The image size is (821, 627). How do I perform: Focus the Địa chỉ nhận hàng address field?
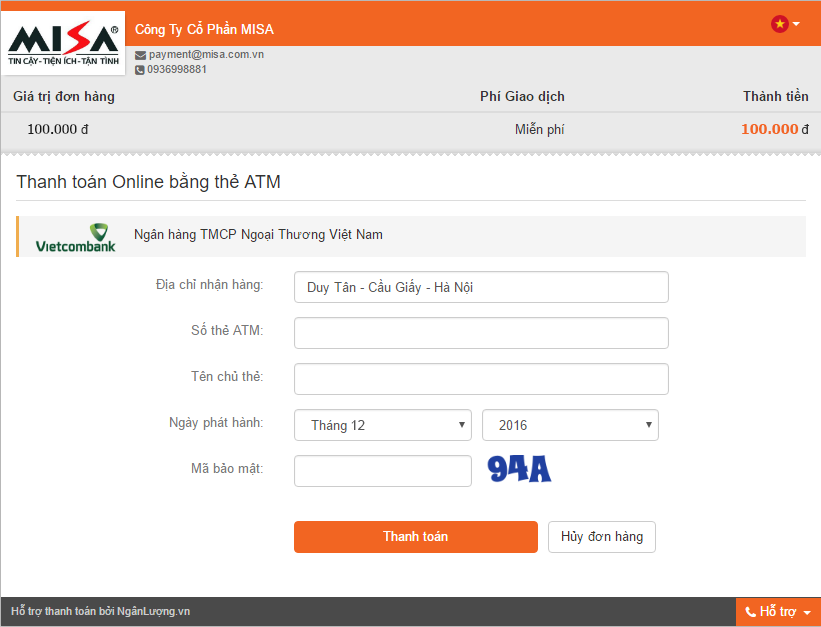point(481,287)
